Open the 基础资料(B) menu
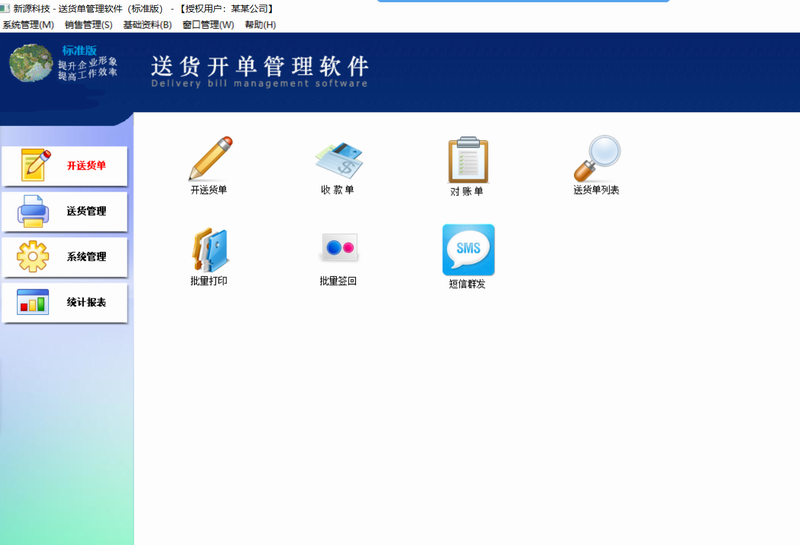The width and height of the screenshot is (800, 545). point(147,25)
